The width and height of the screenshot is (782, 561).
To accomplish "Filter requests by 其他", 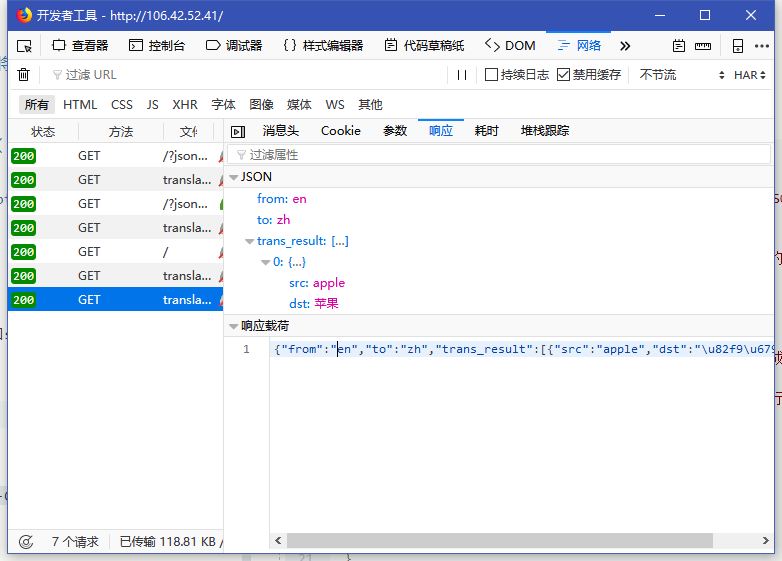I will coord(370,105).
